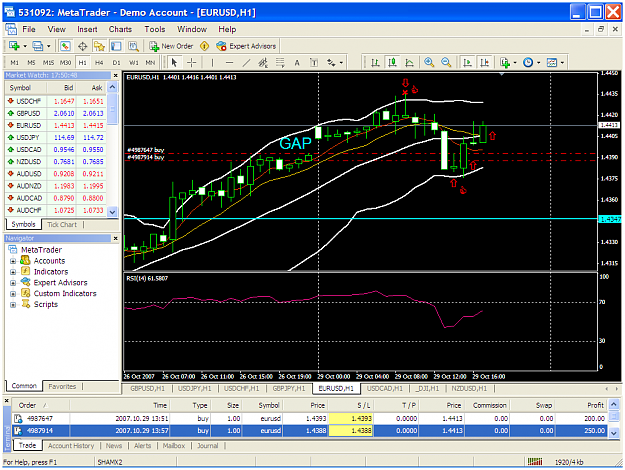The height and width of the screenshot is (470, 625).
Task: Select the D1 timeframe
Action: click(x=116, y=63)
